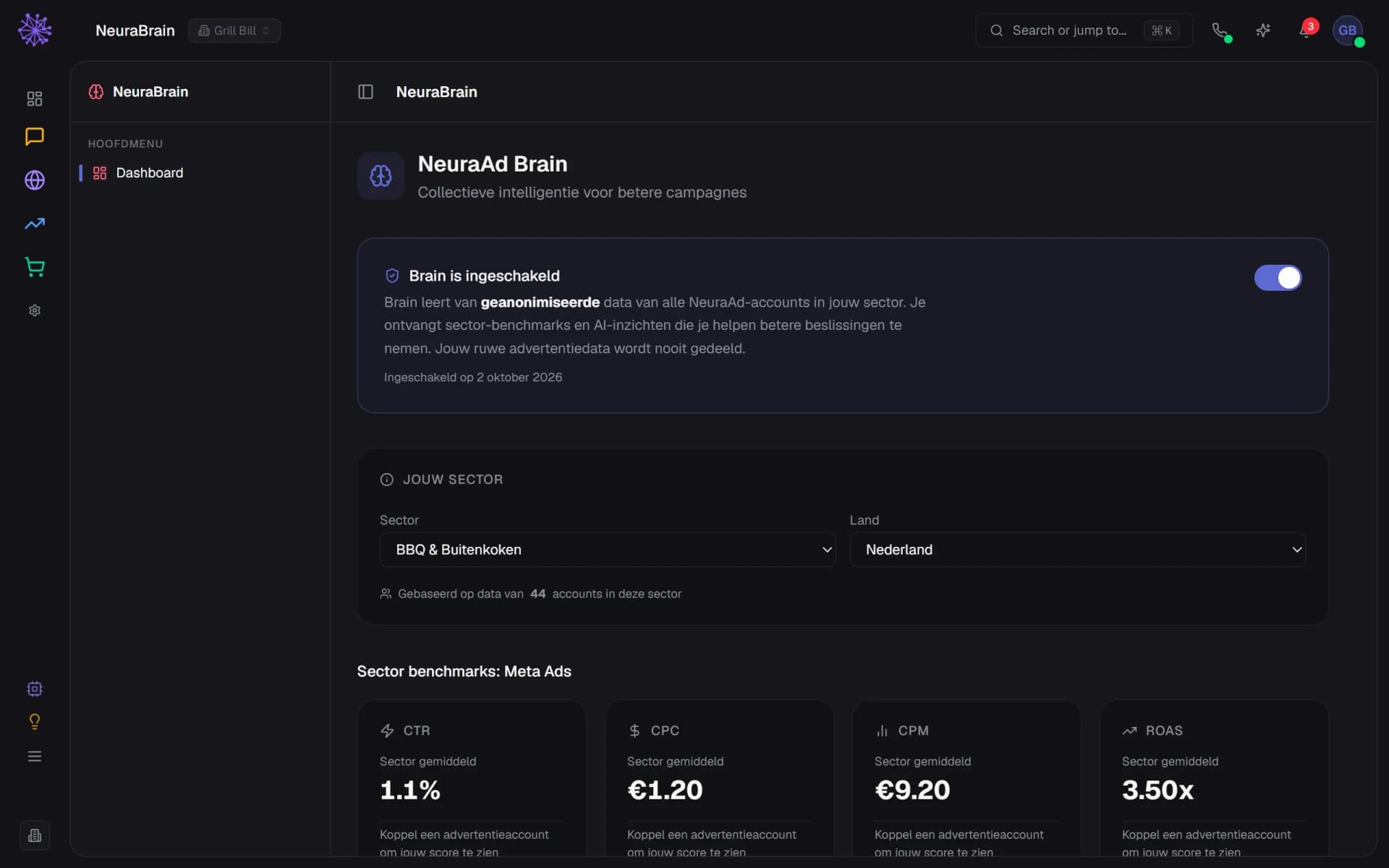1389x868 pixels.
Task: Click the ROAS value 3.50x
Action: pos(1157,790)
